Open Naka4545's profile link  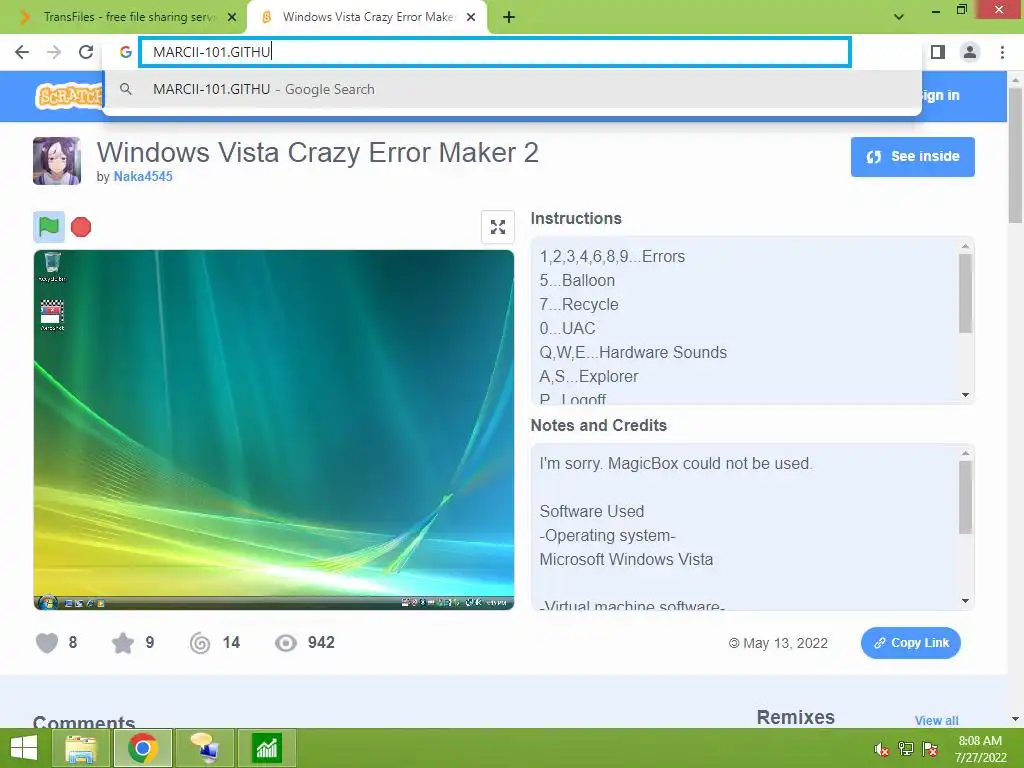[x=143, y=176]
